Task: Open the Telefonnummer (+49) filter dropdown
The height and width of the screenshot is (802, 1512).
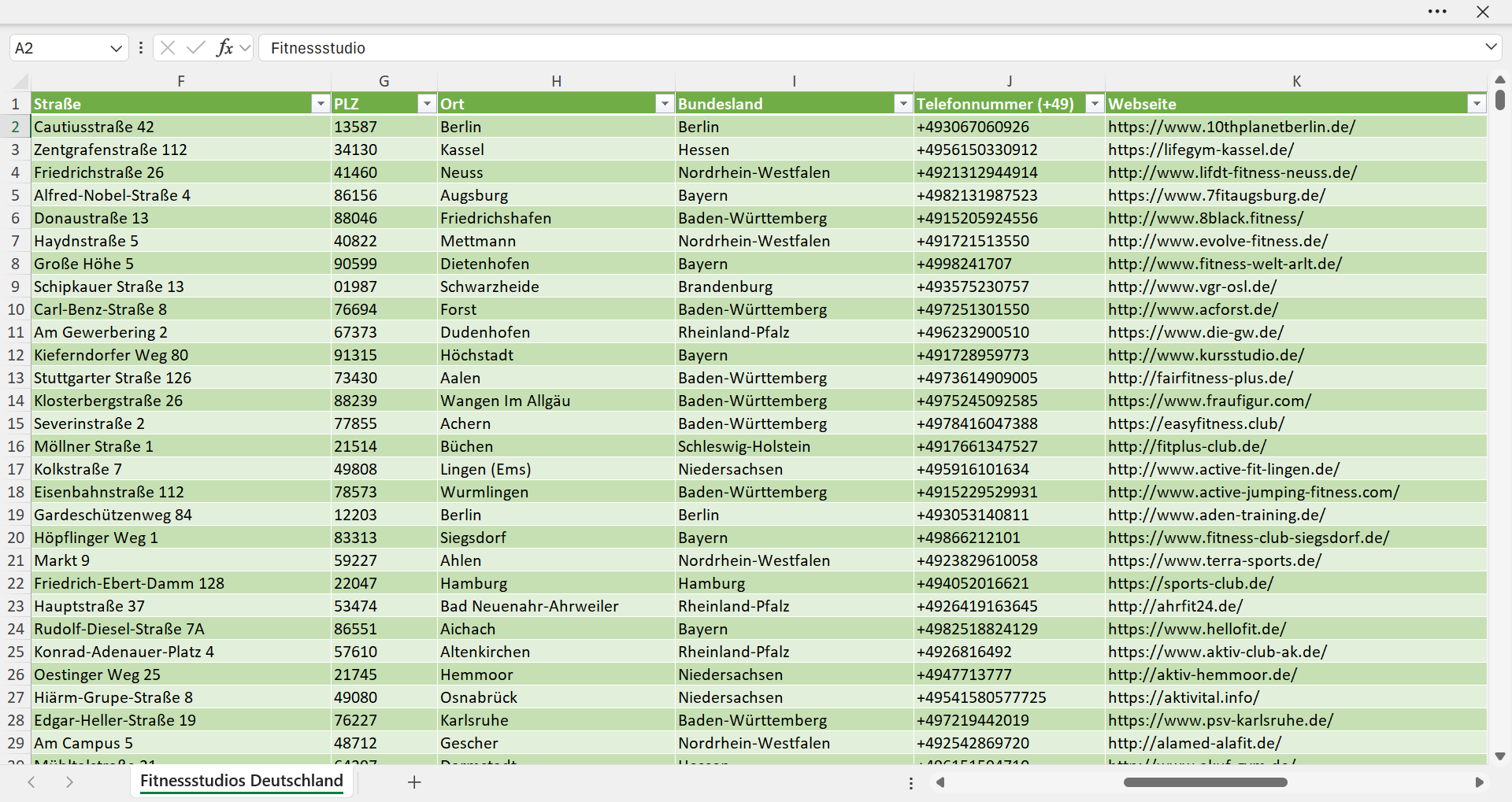Action: (x=1095, y=104)
